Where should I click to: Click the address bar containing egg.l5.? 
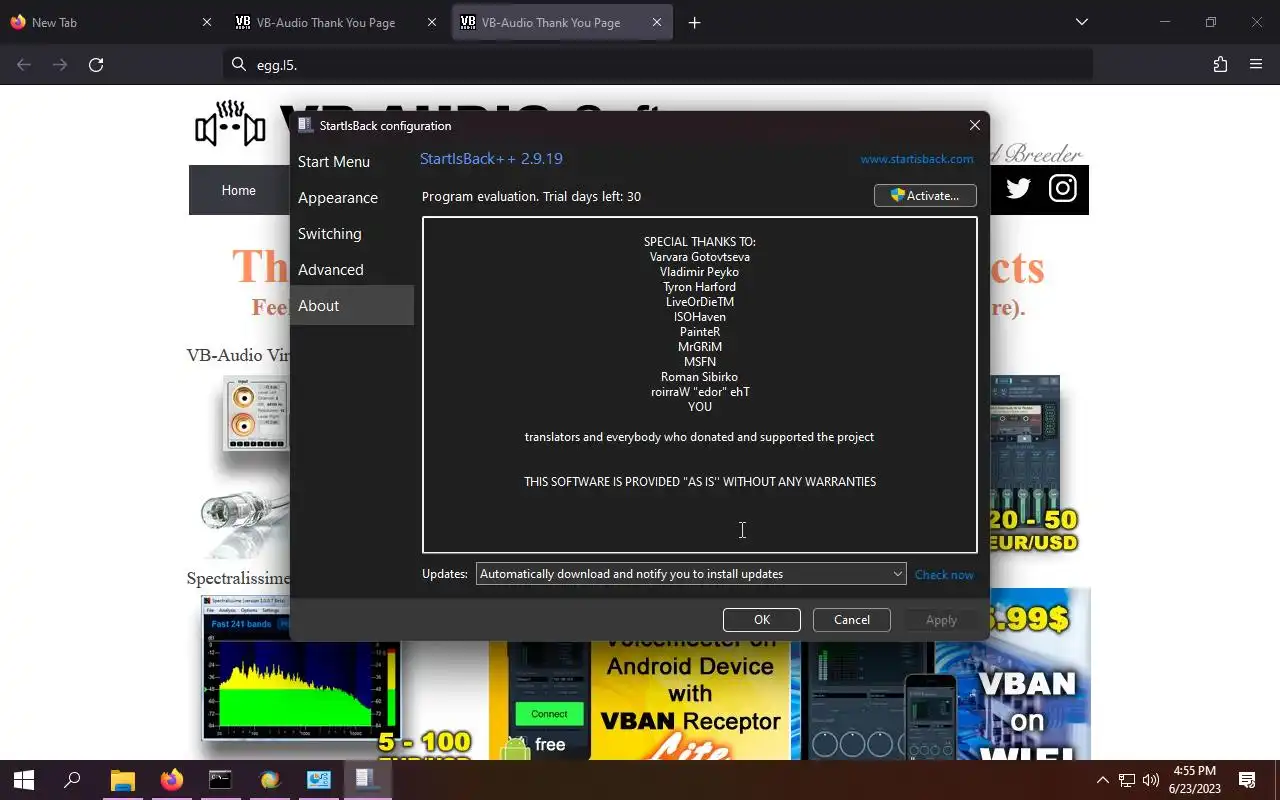tap(658, 65)
